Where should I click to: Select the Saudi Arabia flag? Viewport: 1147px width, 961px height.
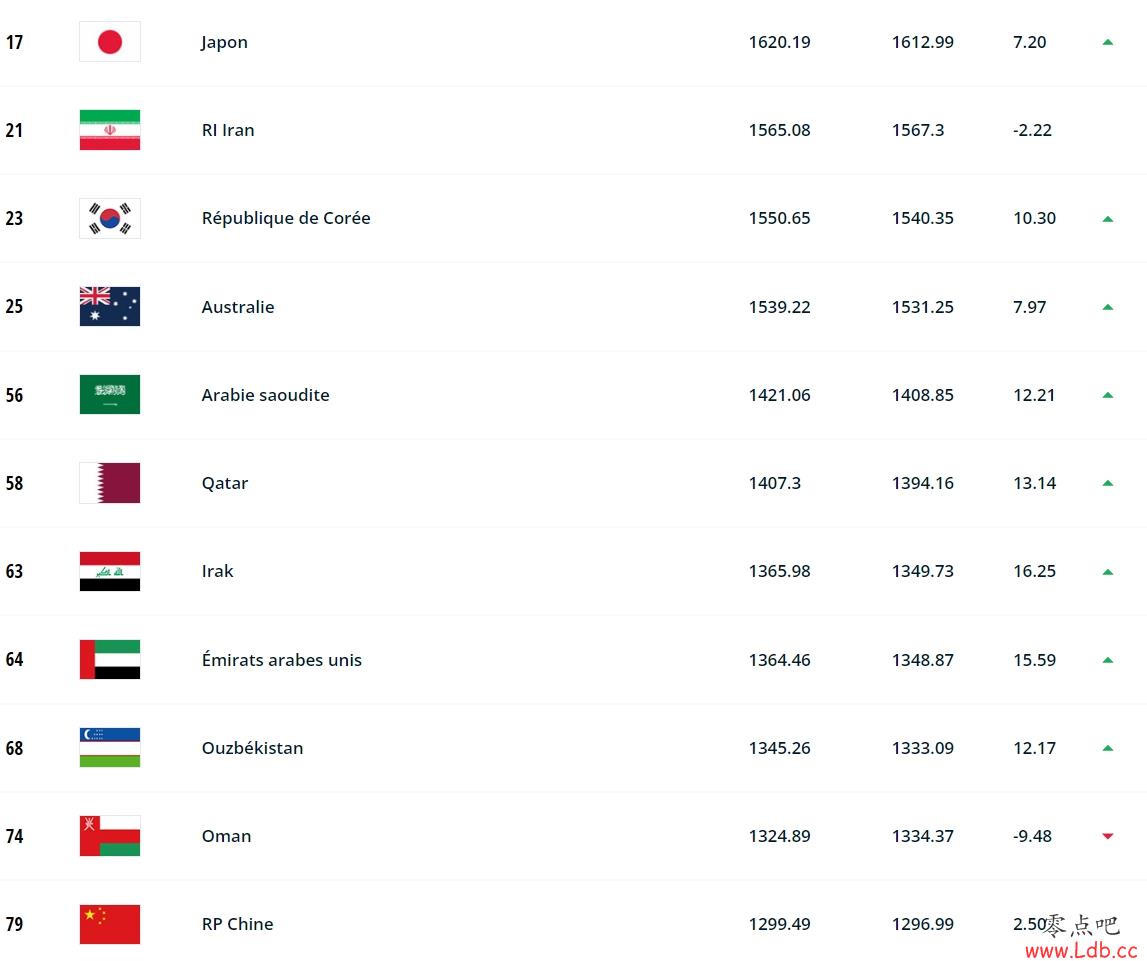coord(110,394)
